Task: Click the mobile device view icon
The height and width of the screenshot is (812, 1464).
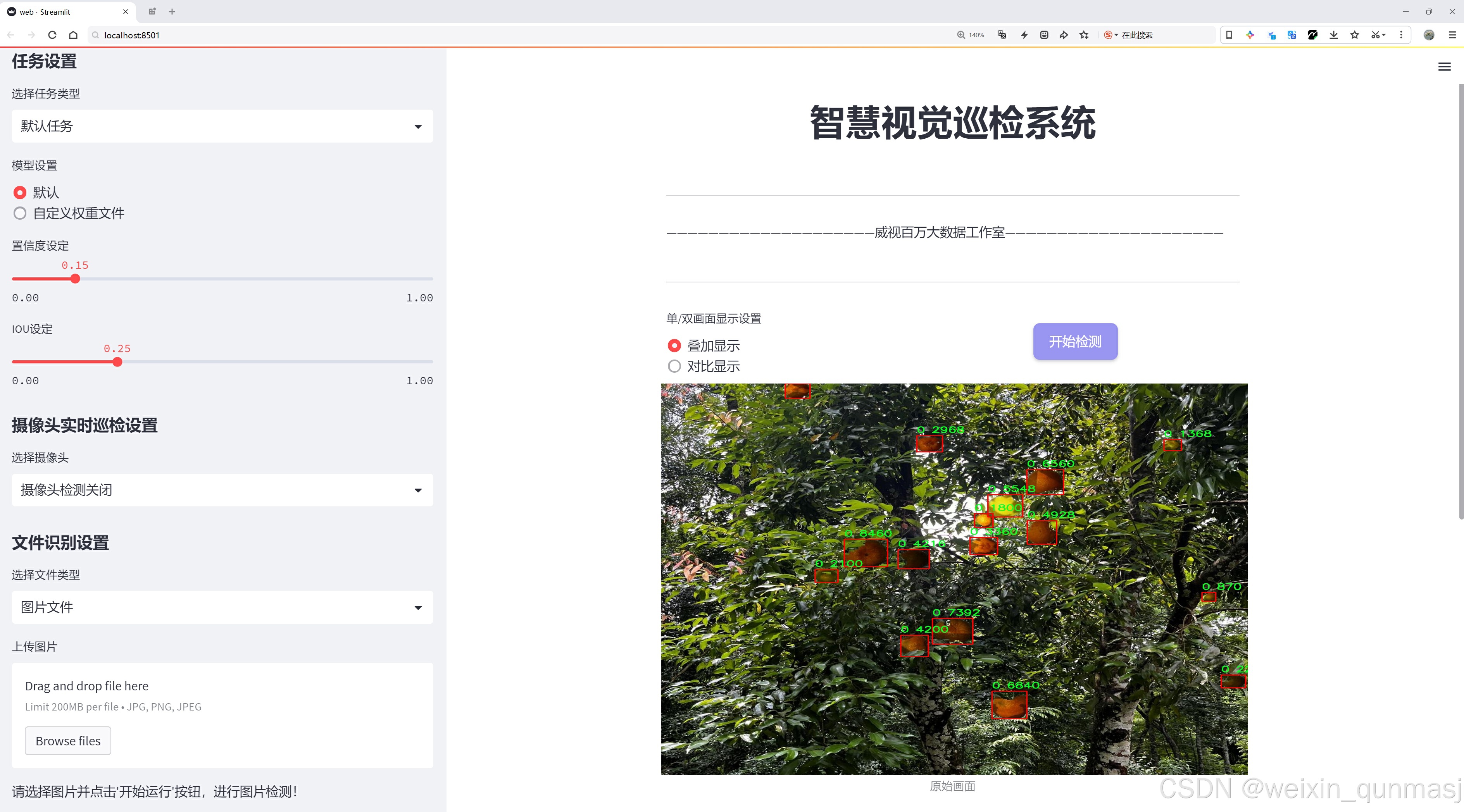Action: (x=1229, y=35)
